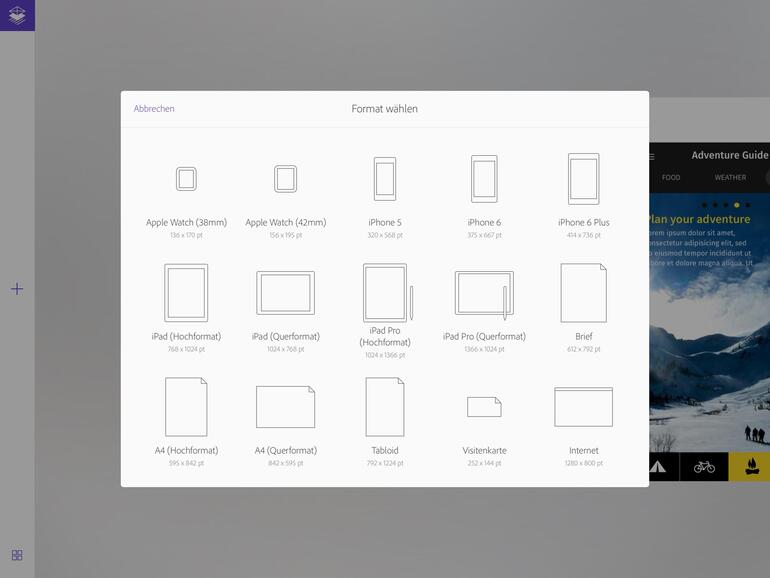Click the 'Tabloid' label text
Image resolution: width=770 pixels, height=578 pixels.
[x=385, y=450]
